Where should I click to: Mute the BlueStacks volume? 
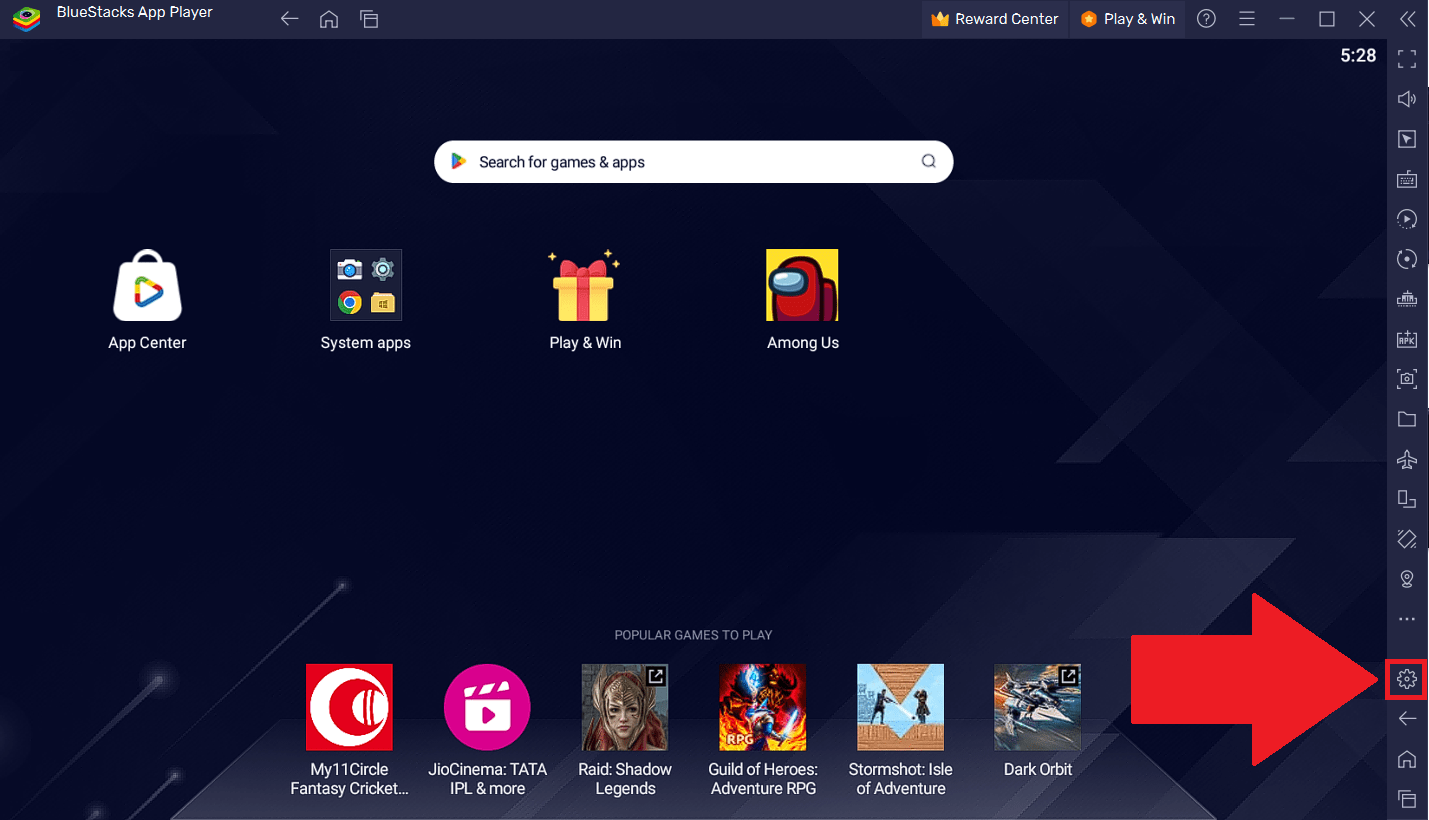(1407, 99)
